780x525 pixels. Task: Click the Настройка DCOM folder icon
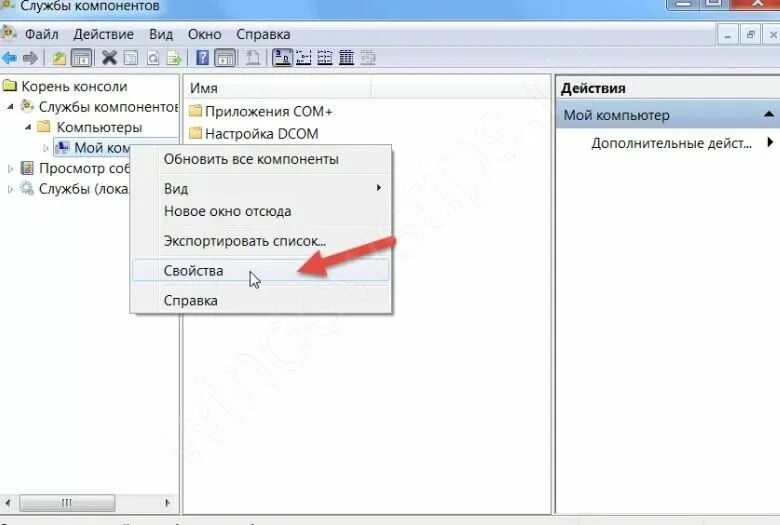point(195,133)
